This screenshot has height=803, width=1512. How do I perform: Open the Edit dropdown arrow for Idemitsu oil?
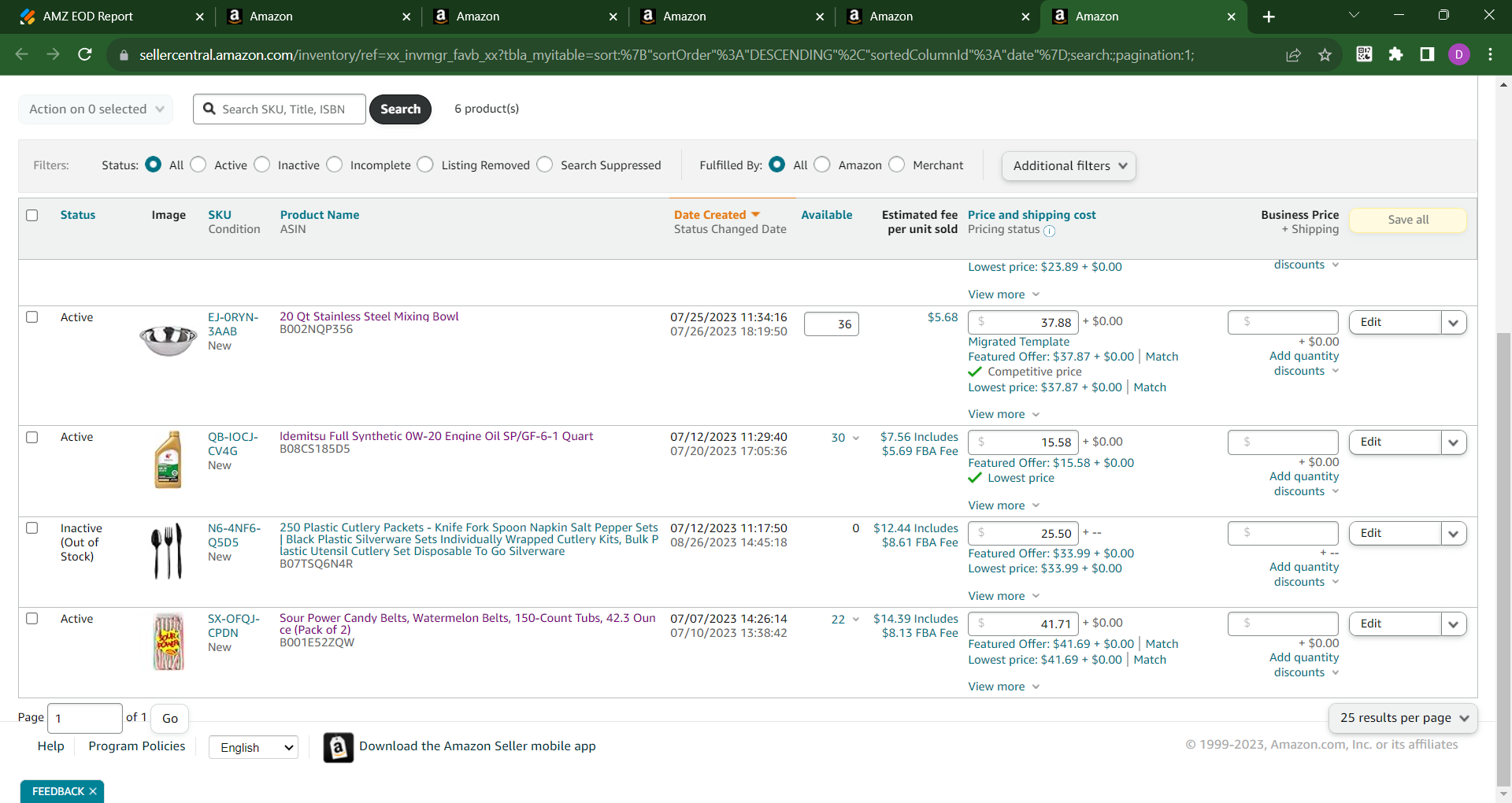1454,442
